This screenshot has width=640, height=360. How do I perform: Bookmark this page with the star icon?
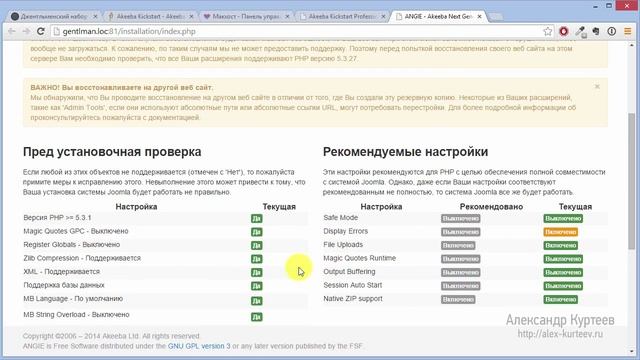547,31
